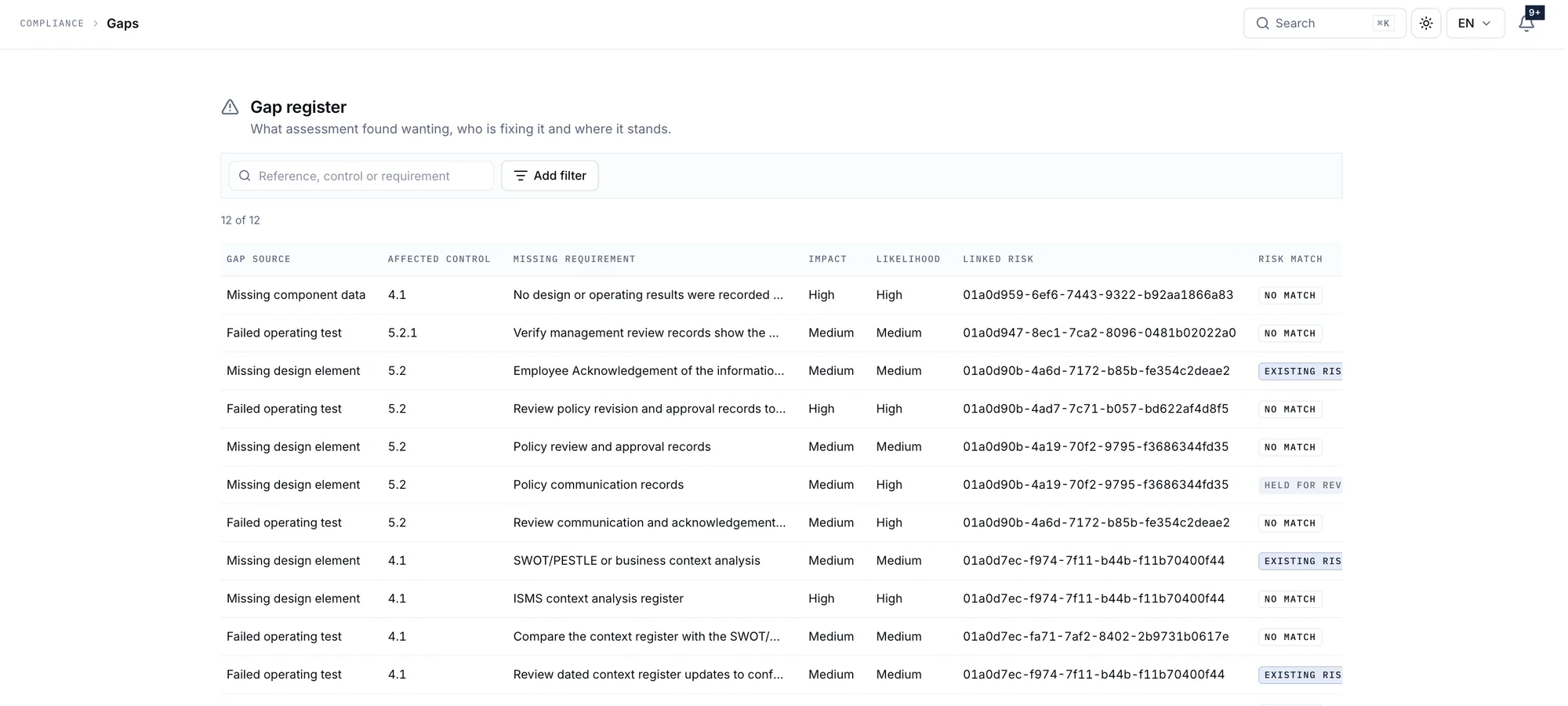Click the 12 of 12 result count
1568x706 pixels.
[x=240, y=220]
